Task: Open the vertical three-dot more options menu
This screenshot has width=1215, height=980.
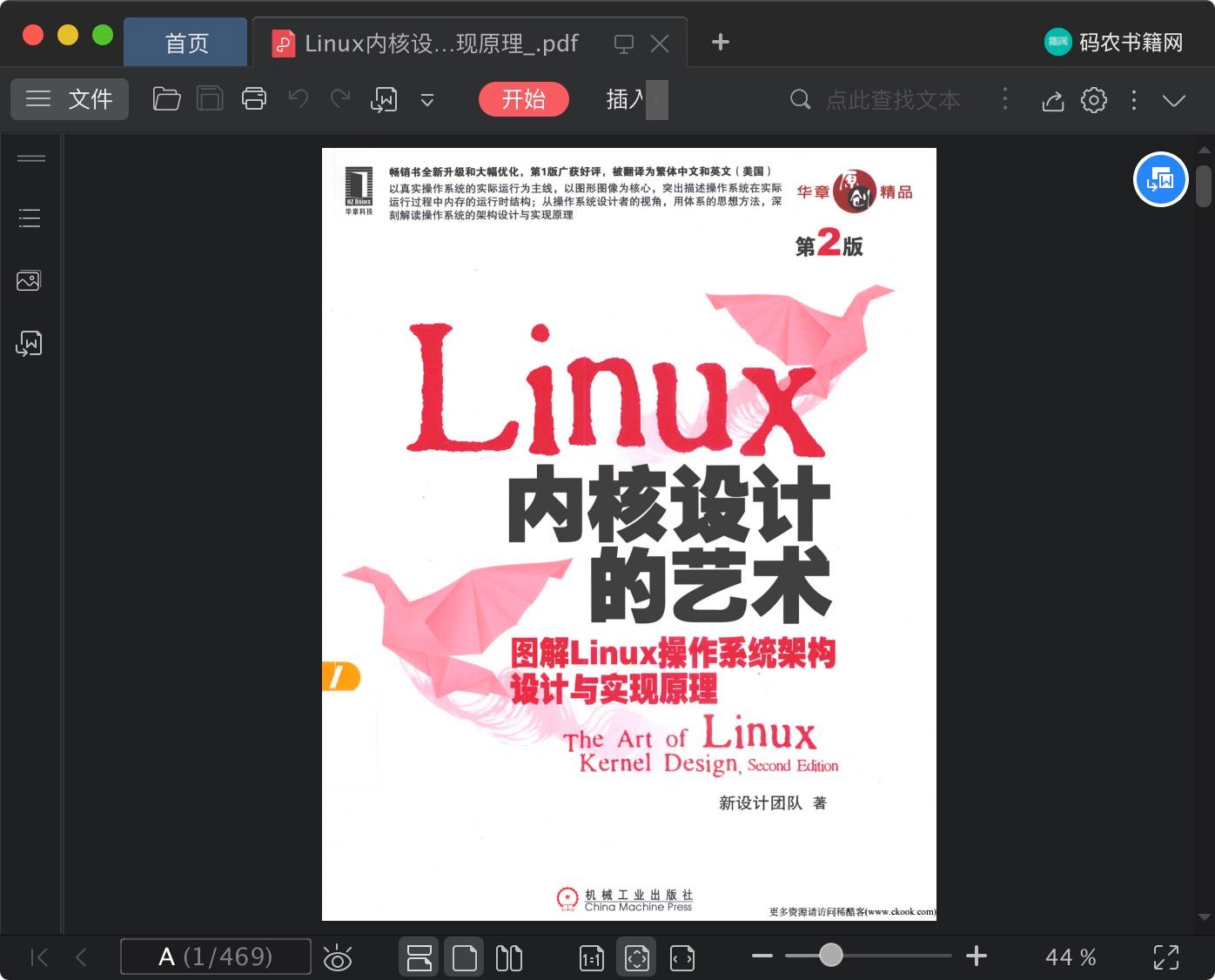Action: (x=1133, y=100)
